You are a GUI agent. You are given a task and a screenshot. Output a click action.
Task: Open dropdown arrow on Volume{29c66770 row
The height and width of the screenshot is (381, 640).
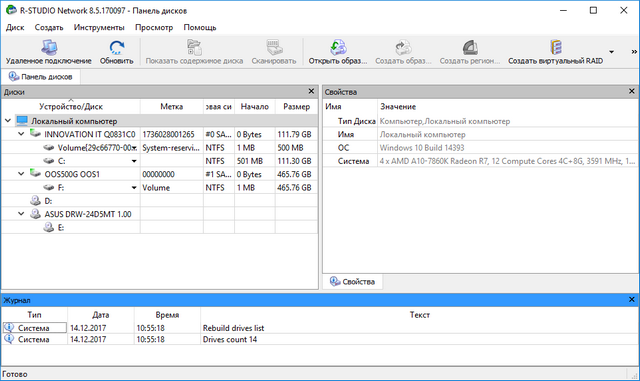coord(134,148)
